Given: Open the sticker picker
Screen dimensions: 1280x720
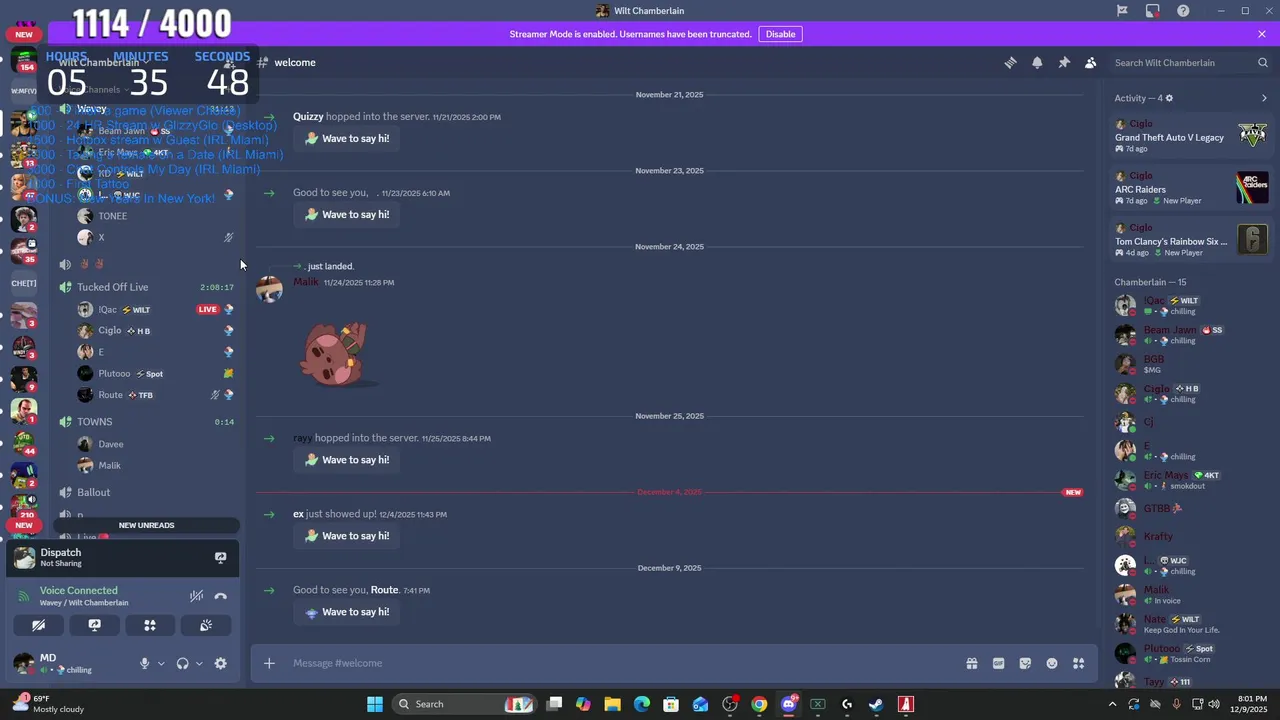Looking at the screenshot, I should pos(1025,663).
